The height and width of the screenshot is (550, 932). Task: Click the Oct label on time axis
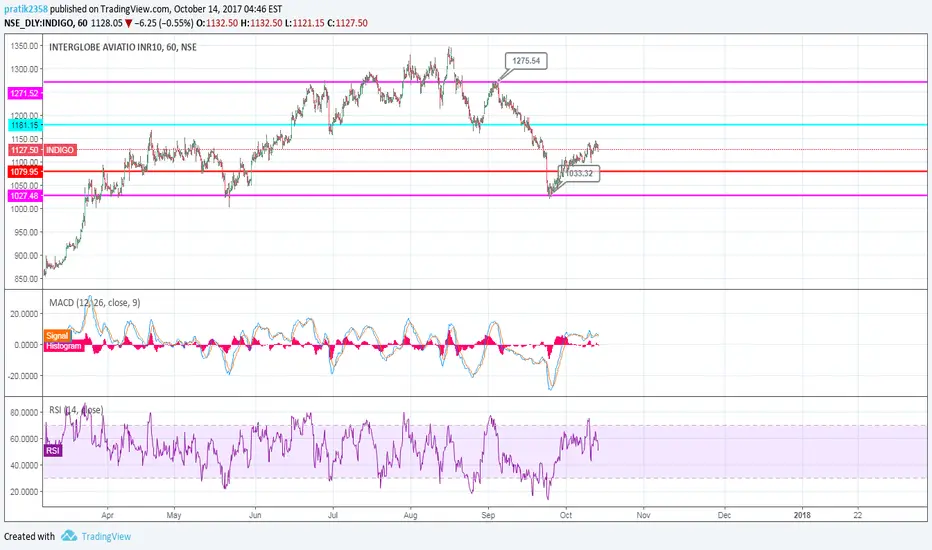(x=566, y=515)
